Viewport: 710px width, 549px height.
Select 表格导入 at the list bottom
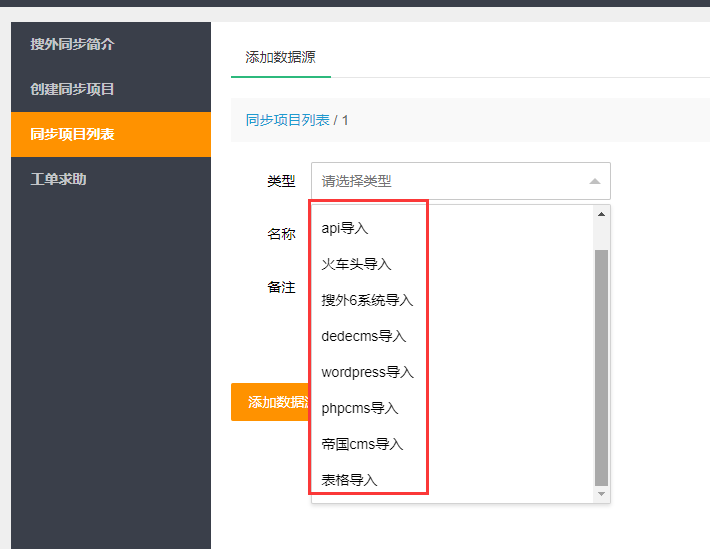tap(349, 480)
